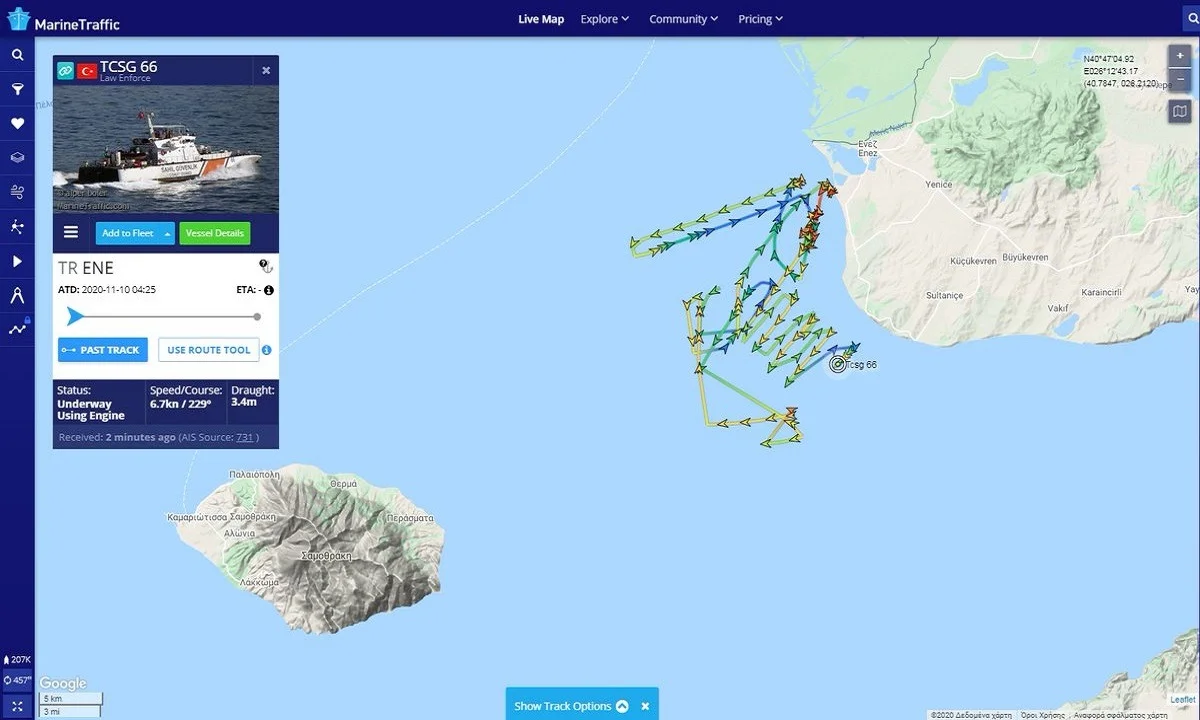1200x720 pixels.
Task: Open My Fleets heart icon
Action: 17,123
